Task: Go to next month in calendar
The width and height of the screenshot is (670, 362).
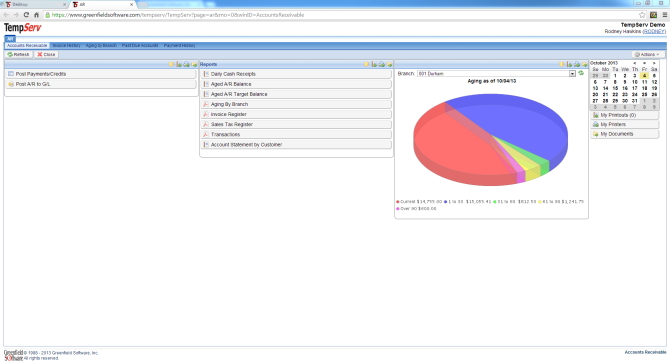Action: pyautogui.click(x=654, y=63)
